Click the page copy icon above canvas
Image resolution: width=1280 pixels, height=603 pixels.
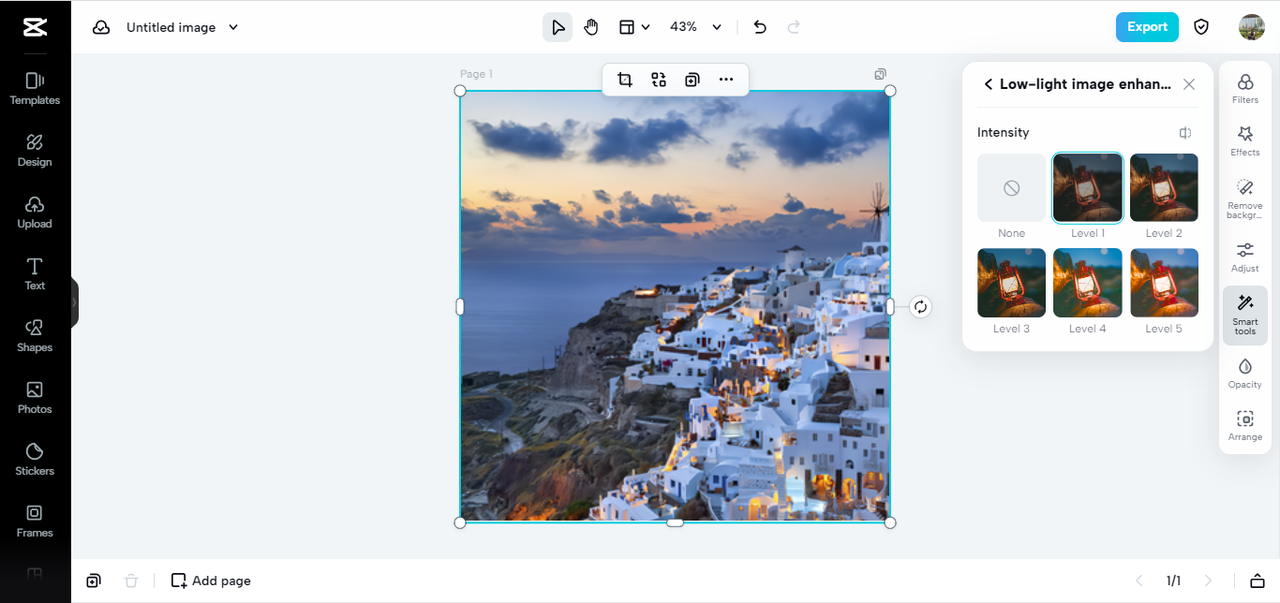pos(880,74)
